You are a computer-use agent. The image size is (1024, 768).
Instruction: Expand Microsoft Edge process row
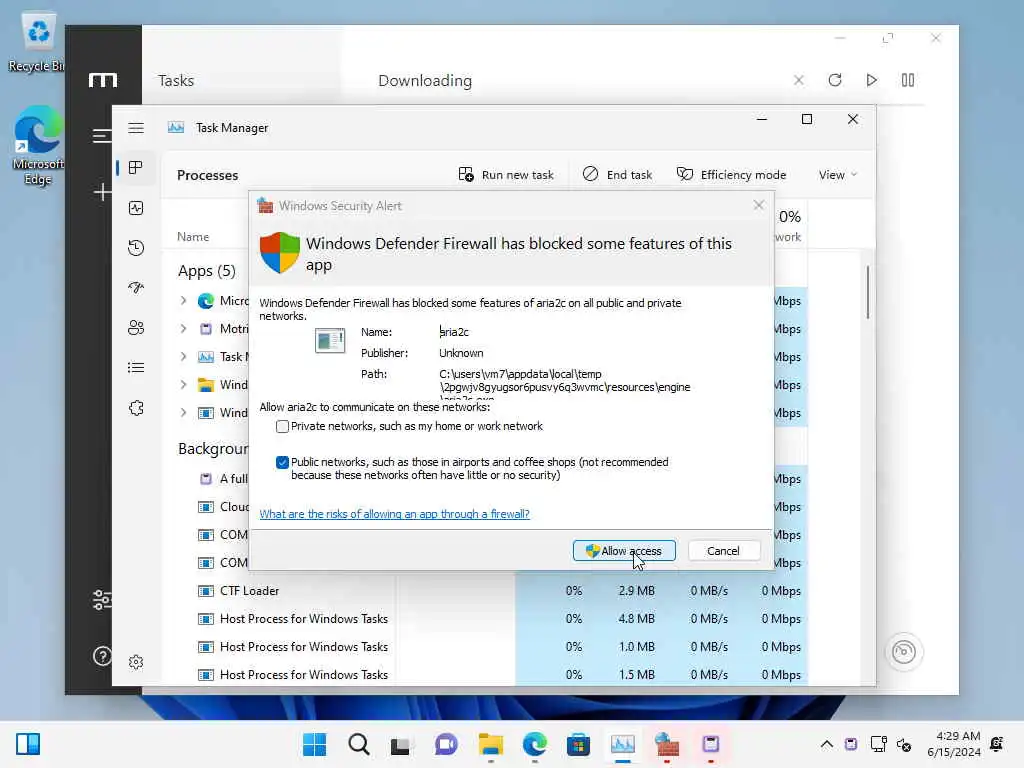[184, 300]
